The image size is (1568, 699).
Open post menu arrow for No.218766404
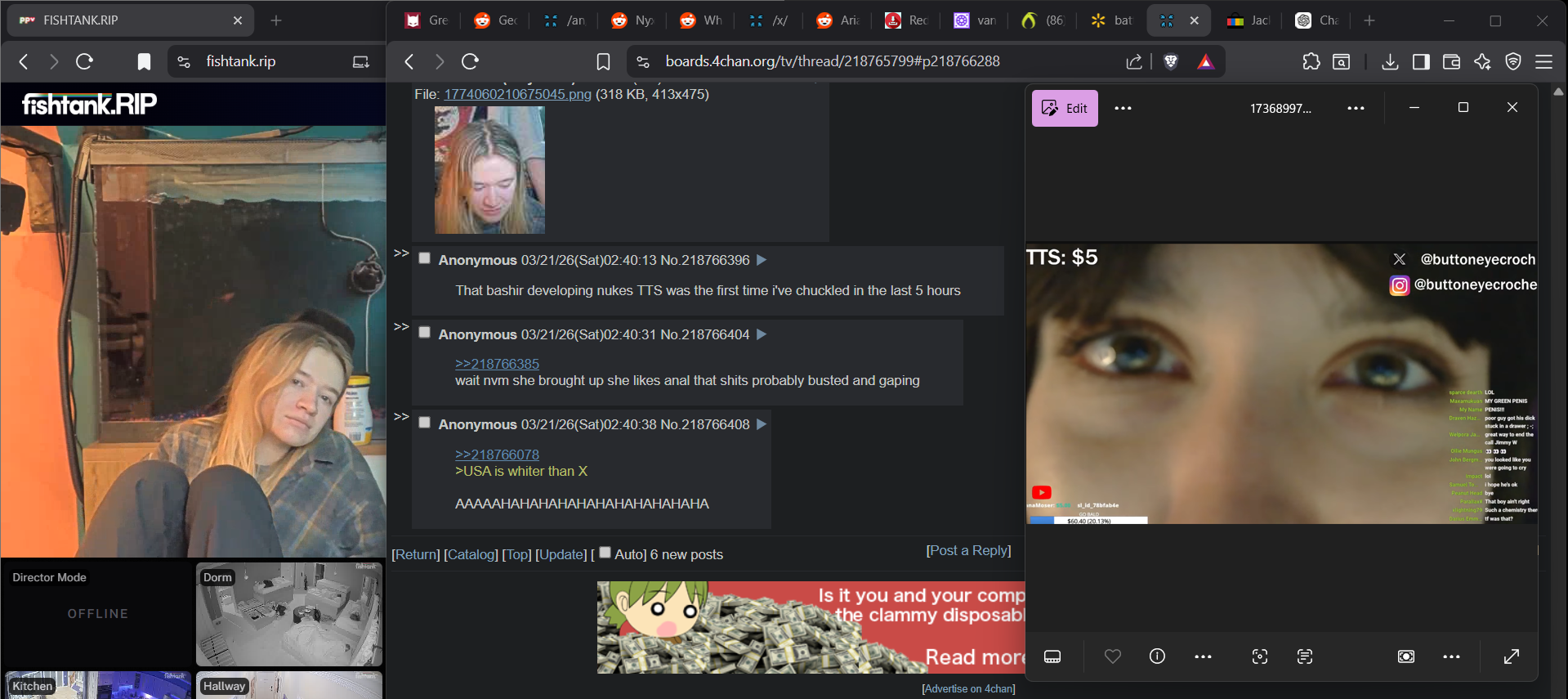762,334
